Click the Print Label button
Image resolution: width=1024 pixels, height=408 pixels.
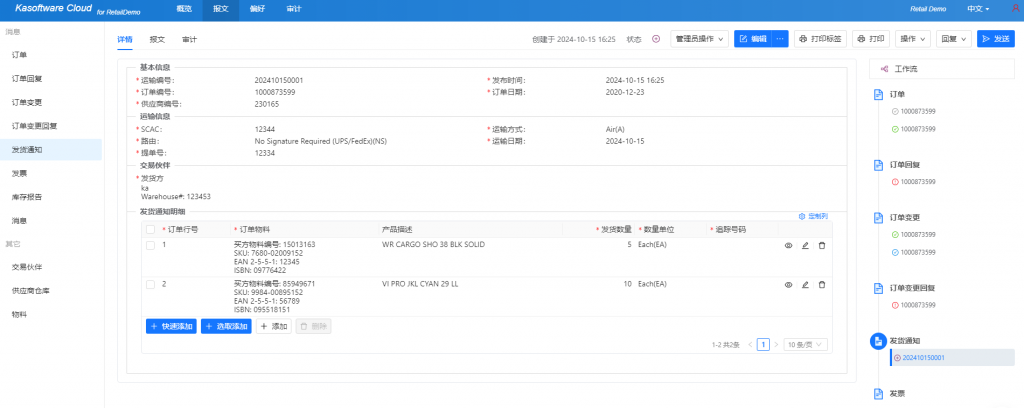[820, 39]
